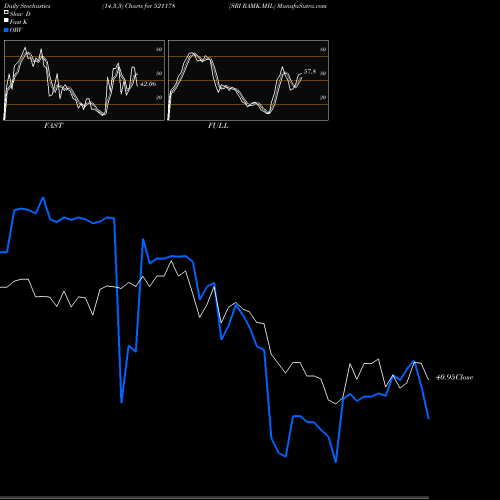Viewport: 500px width, 500px height.
Task: Click the 42.06 value in the FAST chart
Action: point(148,84)
